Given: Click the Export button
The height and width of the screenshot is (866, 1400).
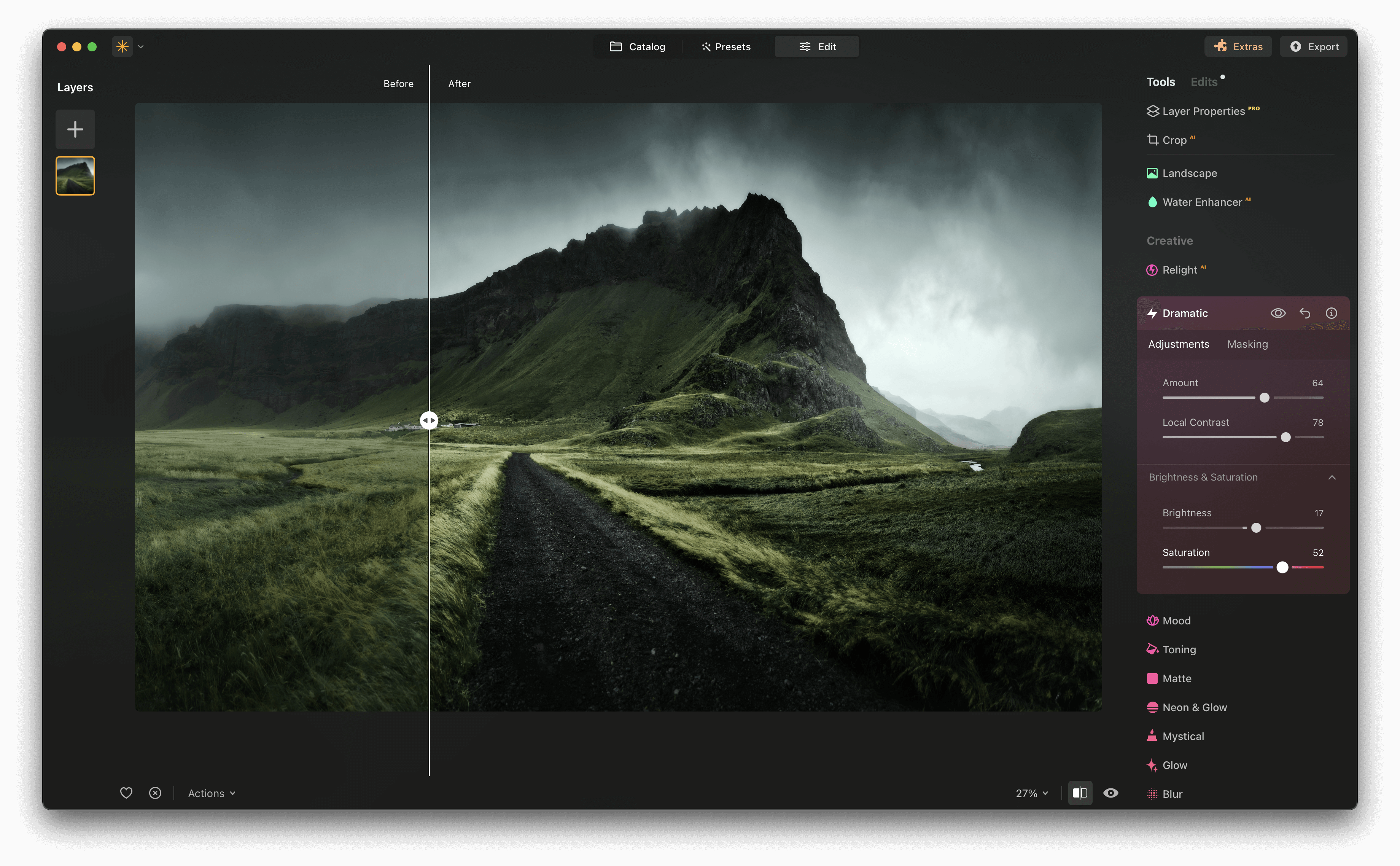Looking at the screenshot, I should coord(1313,46).
